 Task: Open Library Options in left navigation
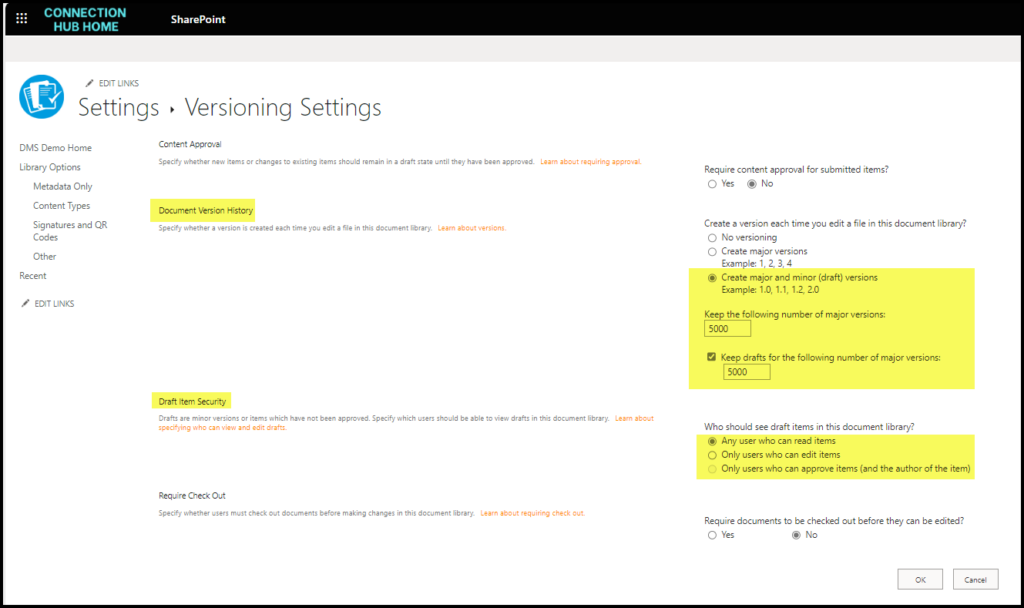click(50, 167)
